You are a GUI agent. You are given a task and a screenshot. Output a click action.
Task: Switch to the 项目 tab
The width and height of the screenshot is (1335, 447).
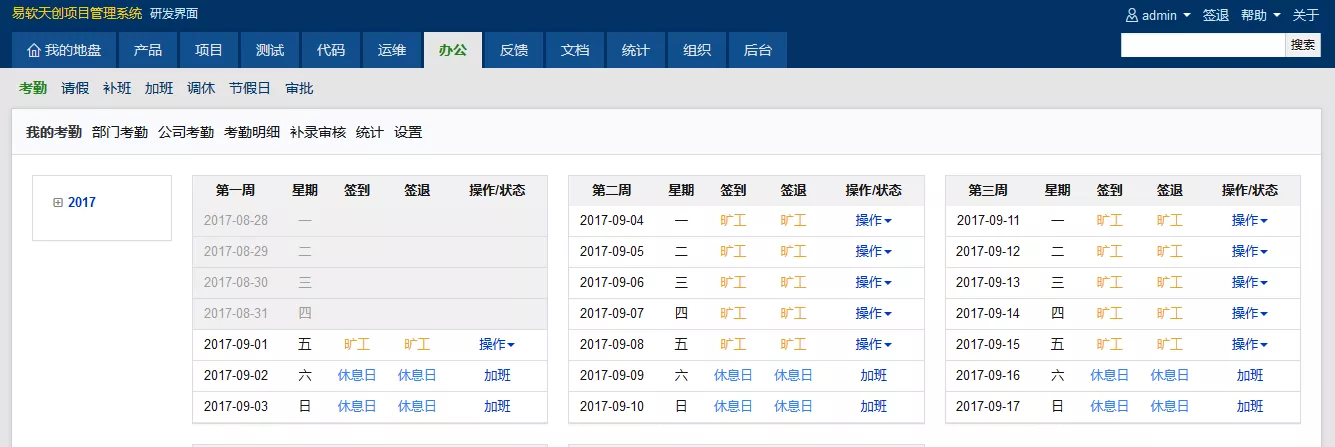tap(209, 51)
